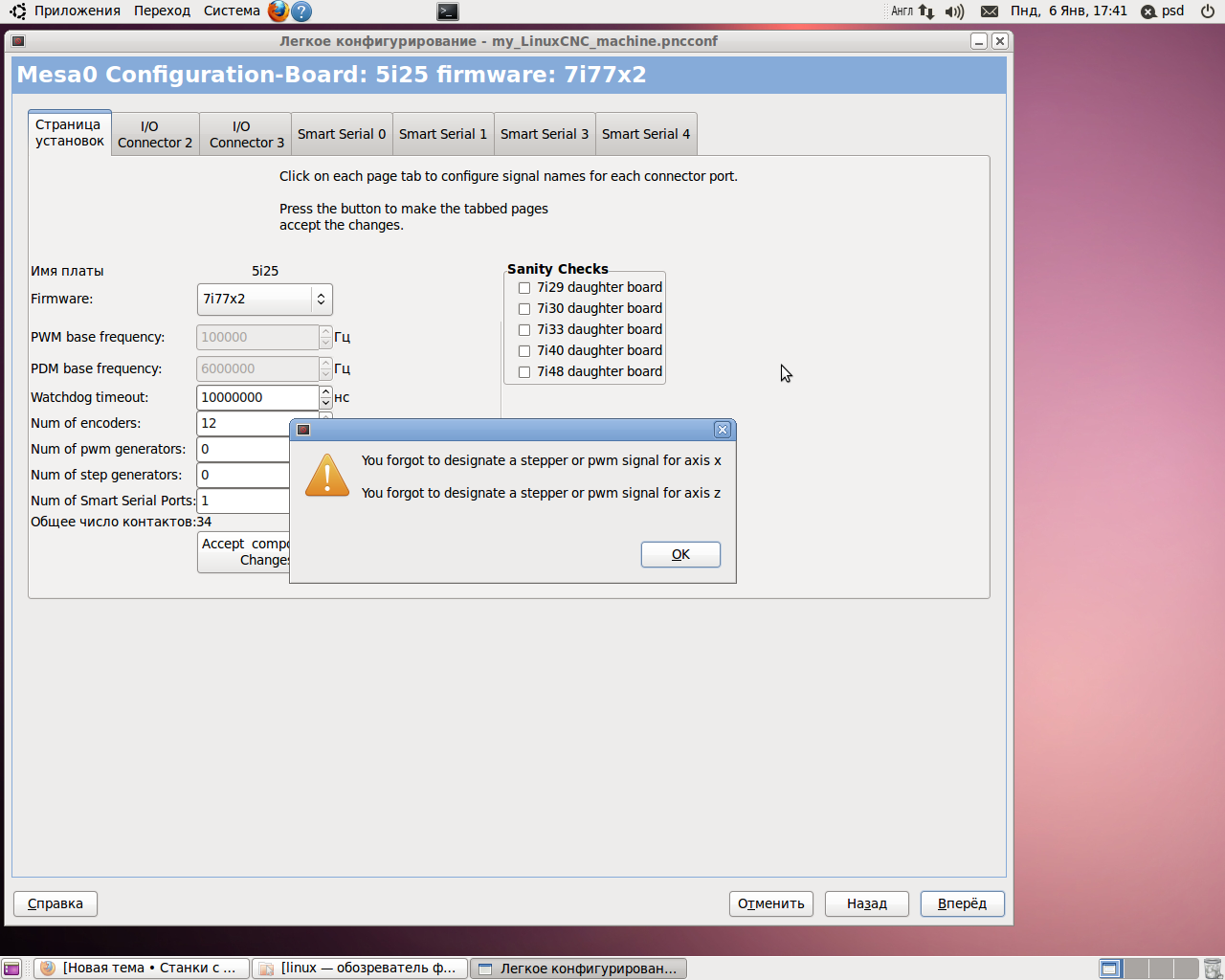This screenshot has height=980, width=1225.
Task: Click the Справка help button
Action: pyautogui.click(x=56, y=903)
